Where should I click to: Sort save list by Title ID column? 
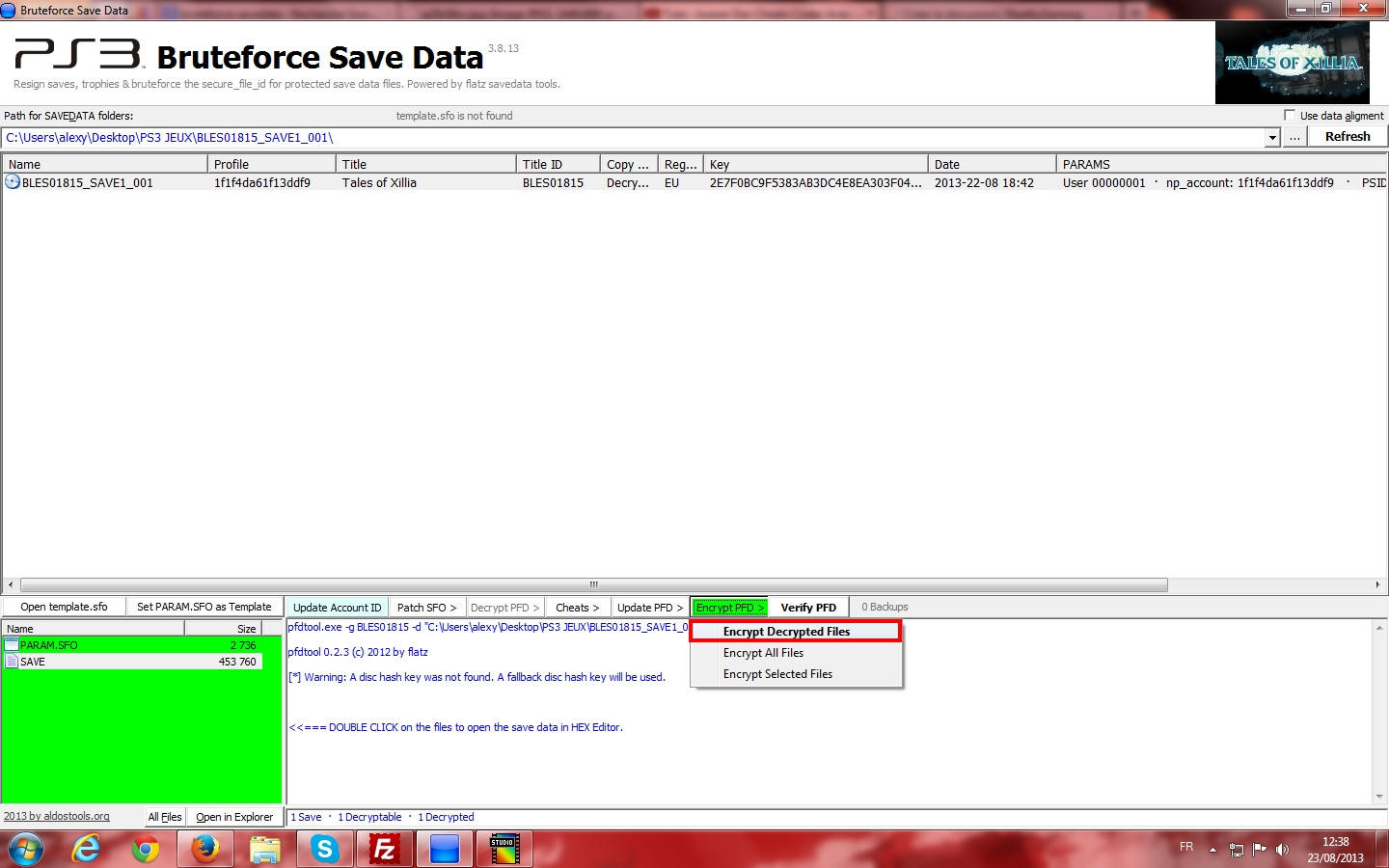click(558, 164)
